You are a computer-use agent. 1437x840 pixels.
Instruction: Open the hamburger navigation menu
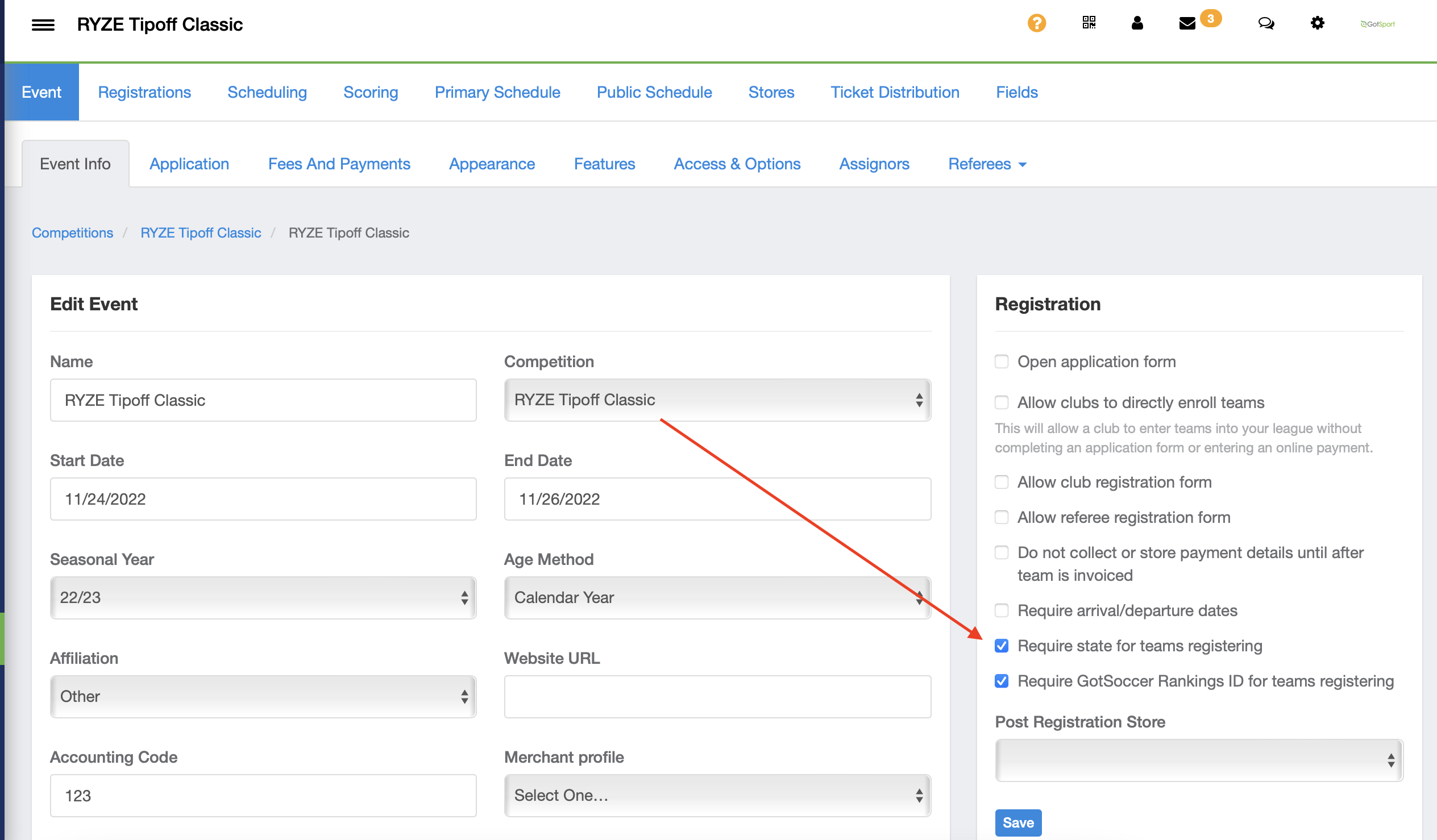(43, 24)
